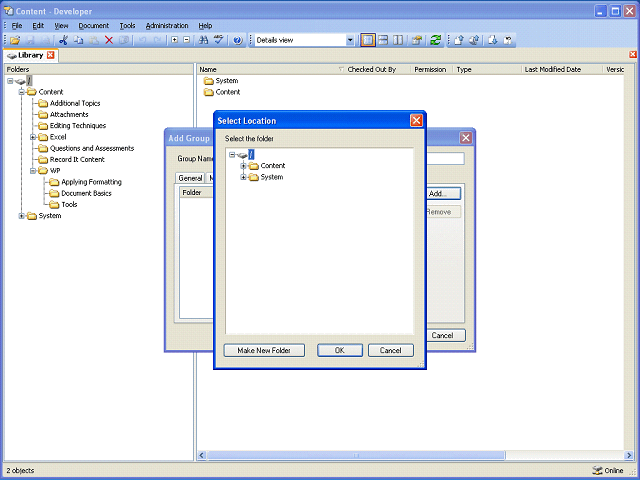Open the Help menu

point(205,26)
